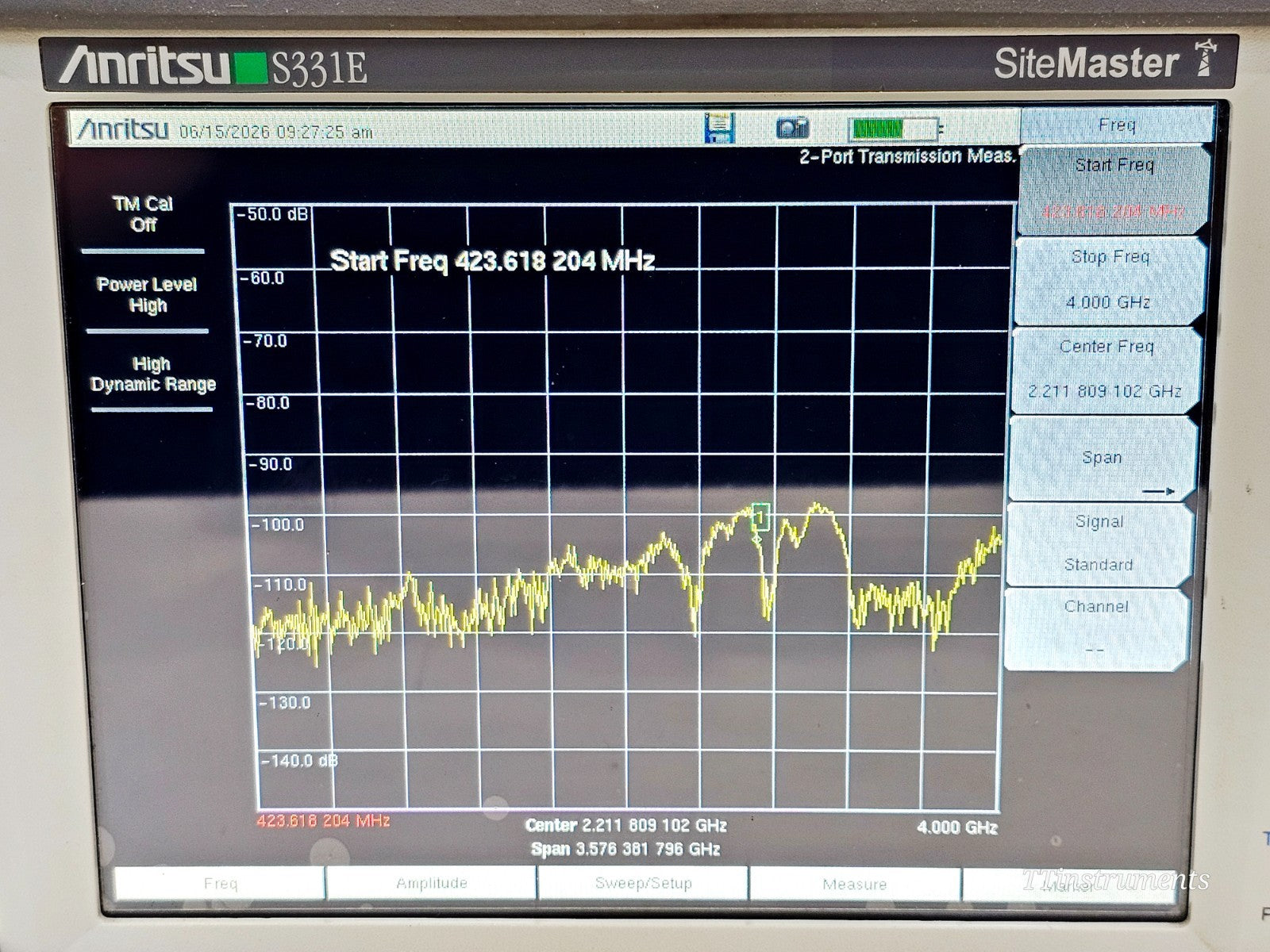Tap the Anritsu logo in status bar
This screenshot has width=1270, height=952.
tap(123, 129)
